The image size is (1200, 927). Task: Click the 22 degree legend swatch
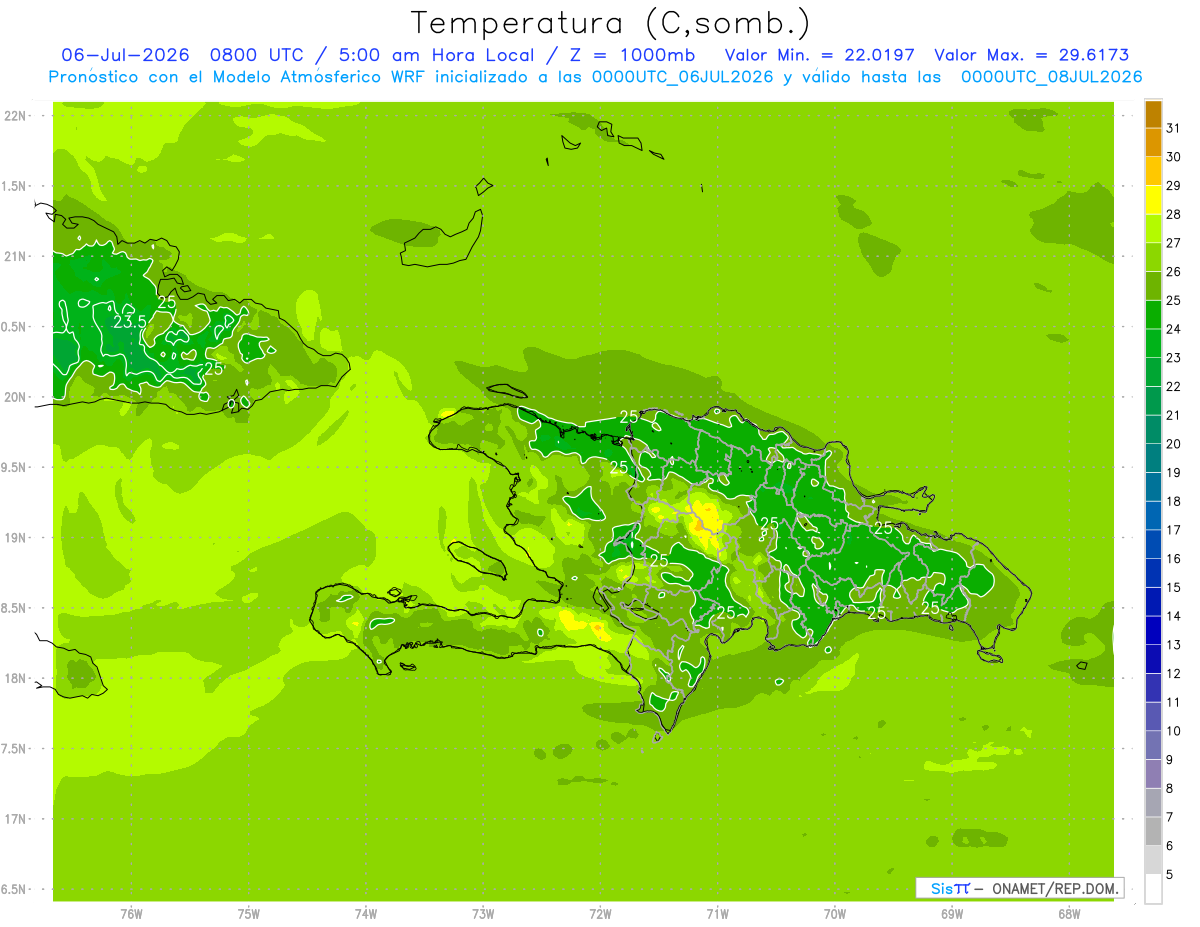[1153, 373]
